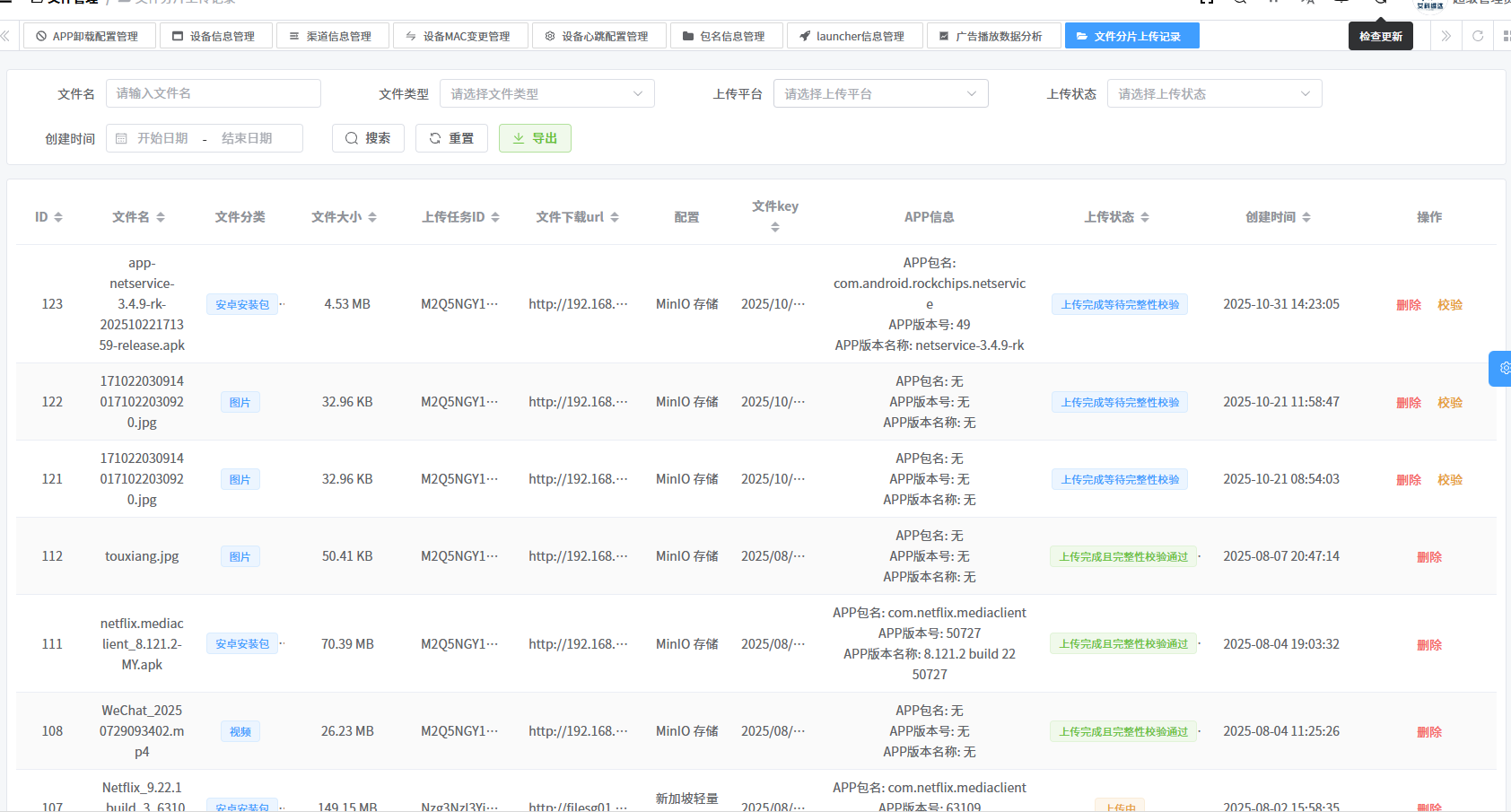Sort by 创建时间 column sort icon
The width and height of the screenshot is (1511, 812).
click(x=1306, y=217)
